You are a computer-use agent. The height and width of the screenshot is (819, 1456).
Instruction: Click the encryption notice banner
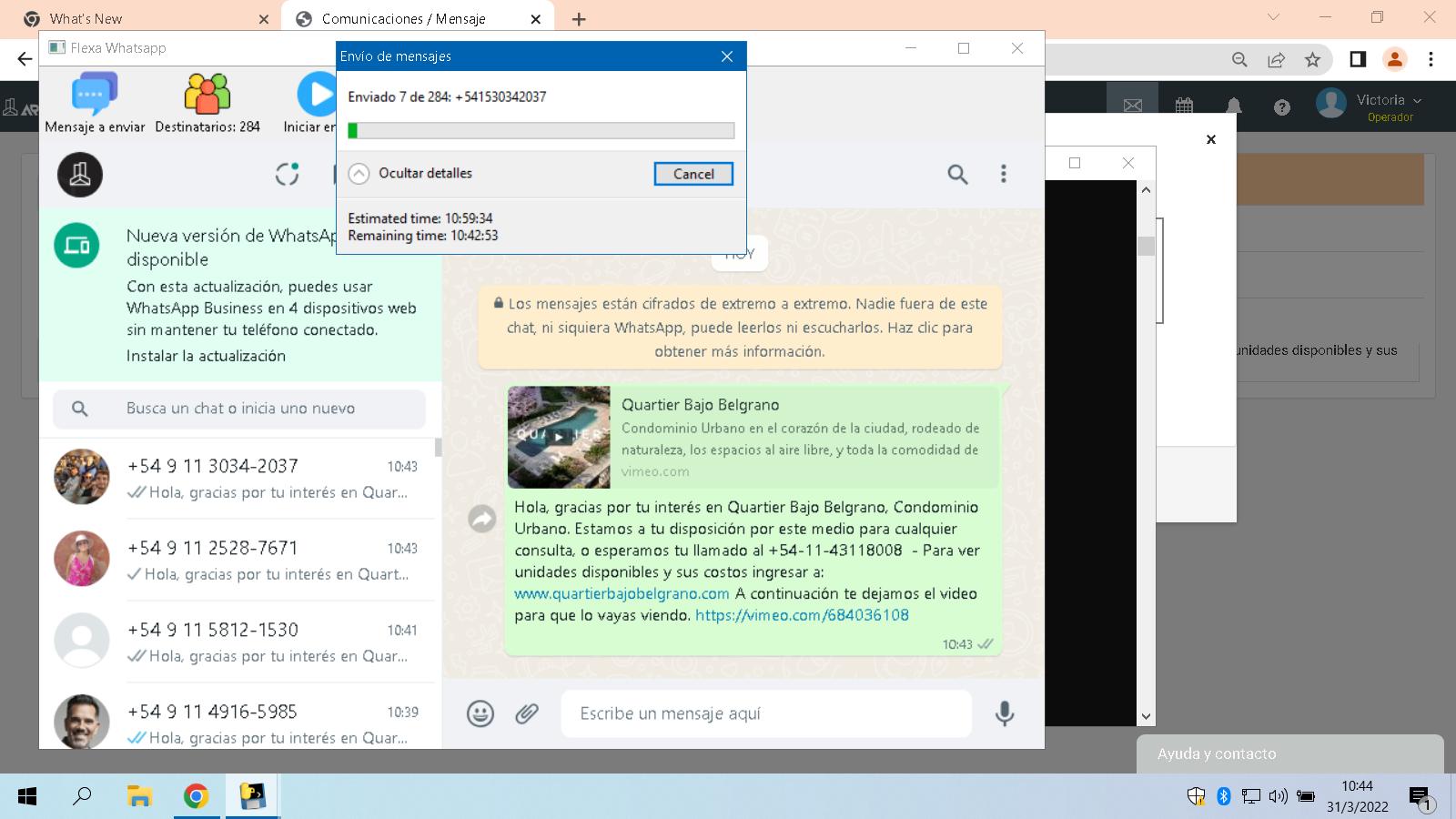point(740,328)
